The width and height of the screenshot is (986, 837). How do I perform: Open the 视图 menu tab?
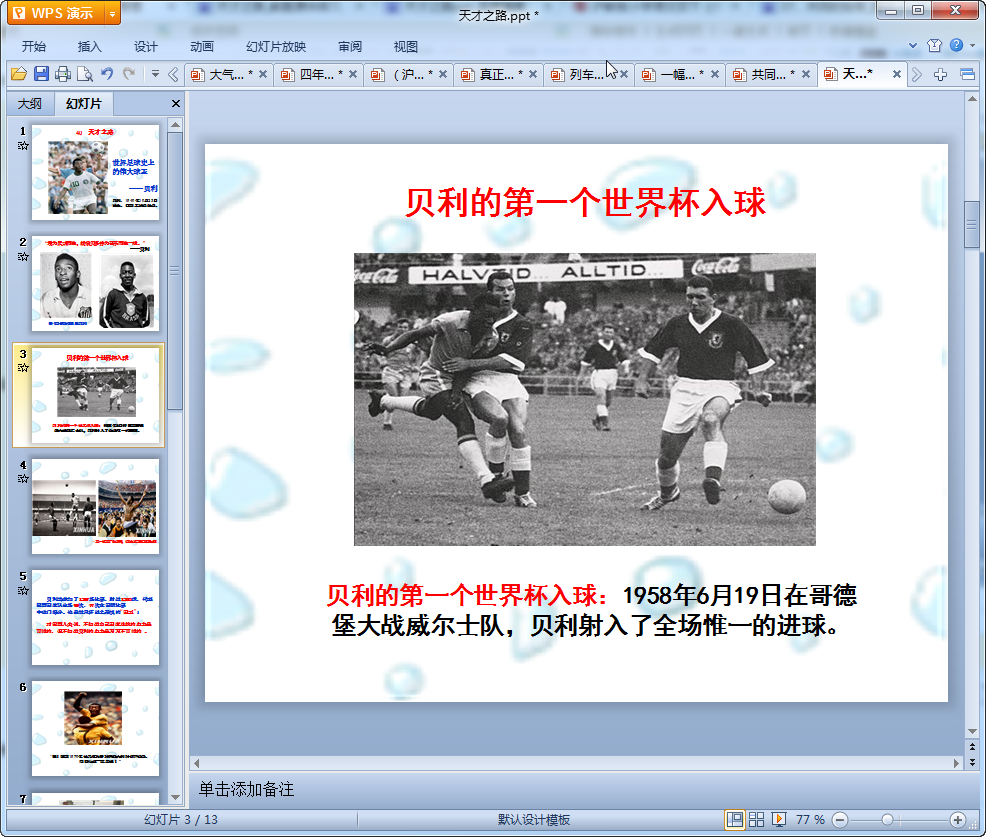coord(406,47)
